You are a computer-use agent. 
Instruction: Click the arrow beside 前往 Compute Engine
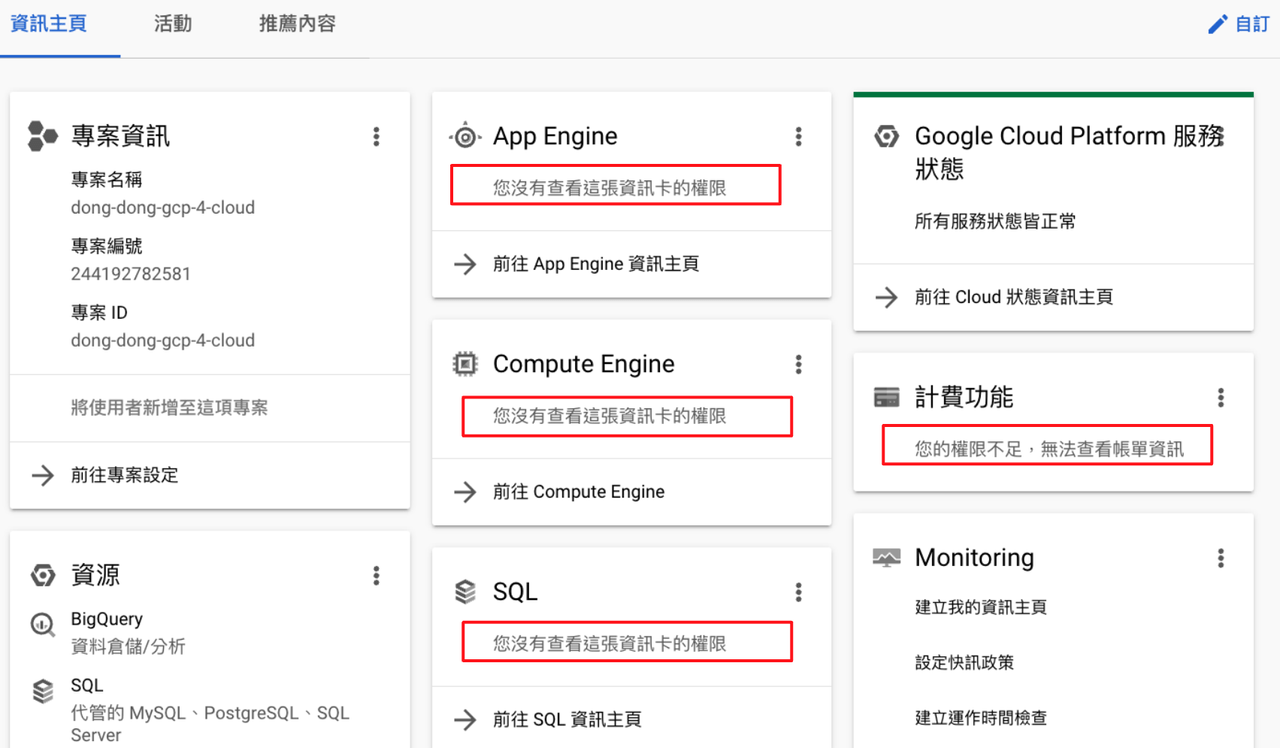(x=465, y=492)
